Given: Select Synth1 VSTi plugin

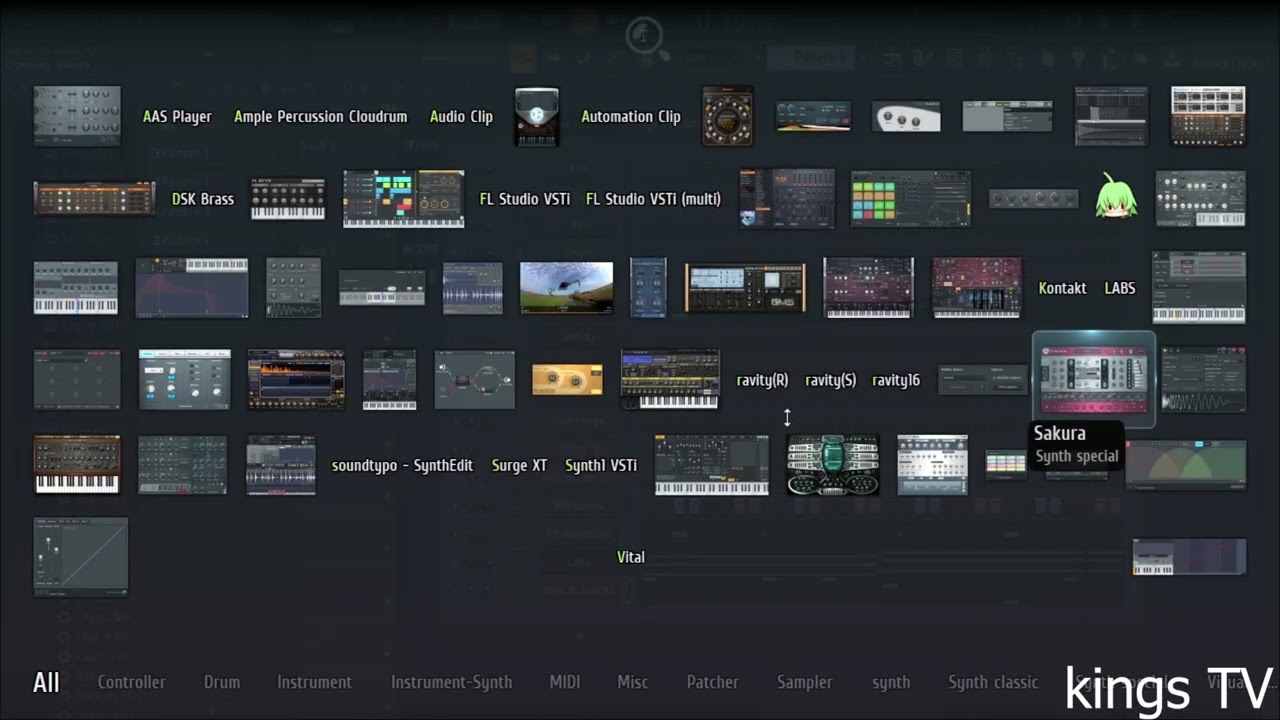Looking at the screenshot, I should tap(601, 466).
